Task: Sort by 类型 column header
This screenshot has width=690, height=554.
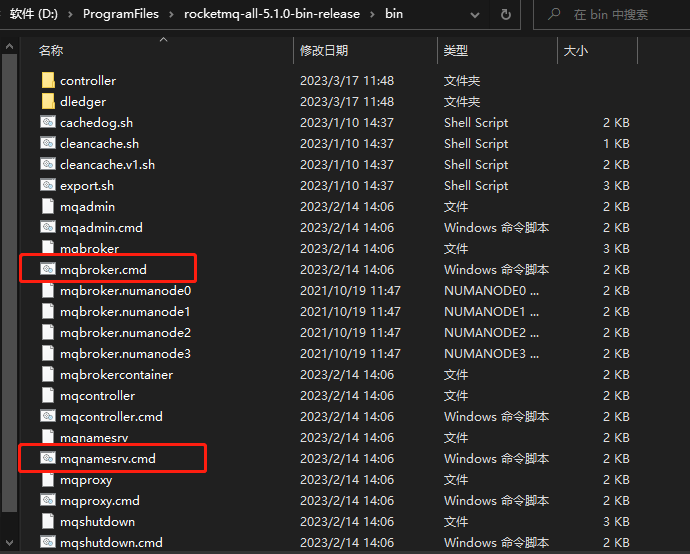Action: pos(455,51)
